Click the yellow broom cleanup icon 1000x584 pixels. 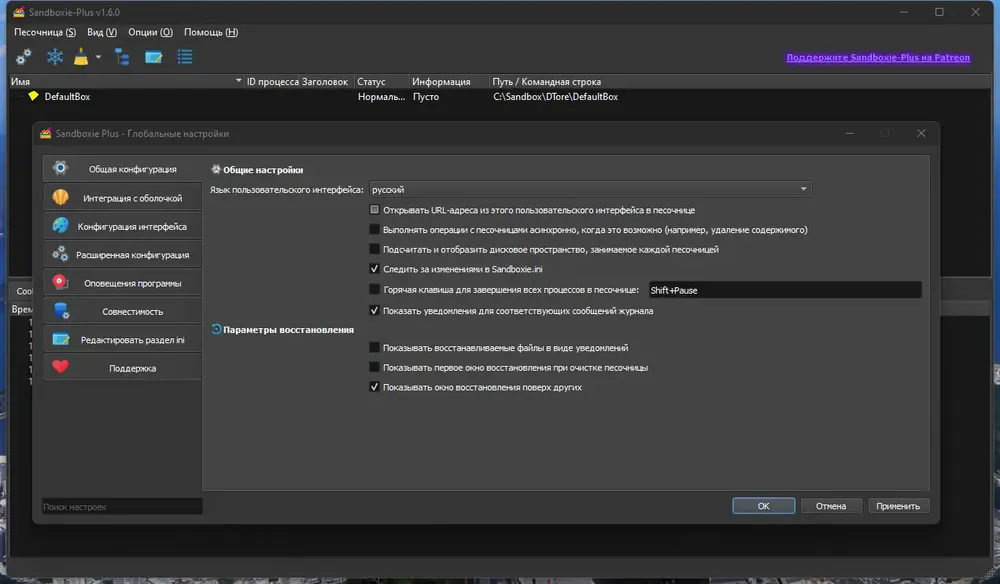click(81, 57)
